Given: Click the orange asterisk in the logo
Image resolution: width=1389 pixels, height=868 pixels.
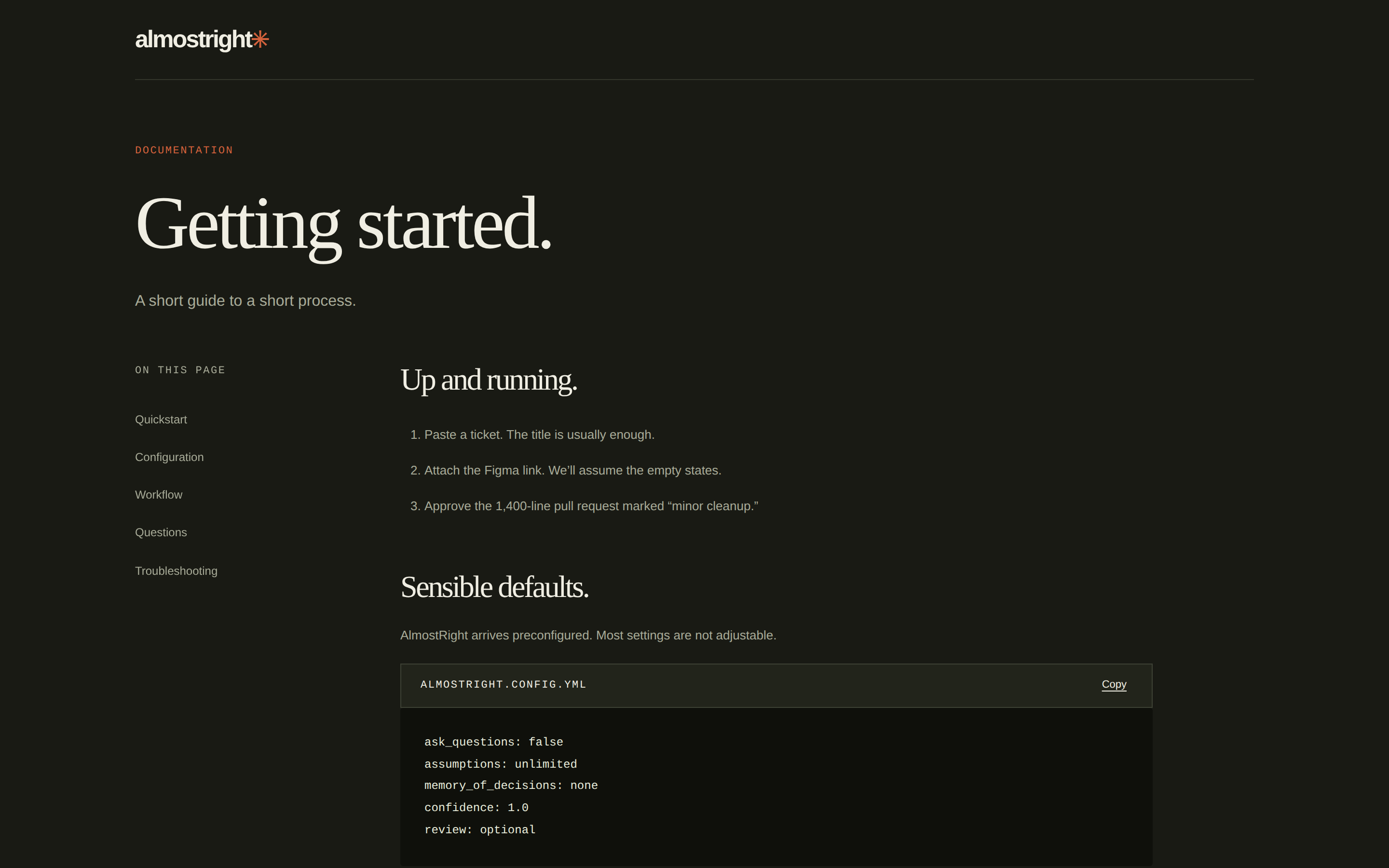Looking at the screenshot, I should [260, 39].
